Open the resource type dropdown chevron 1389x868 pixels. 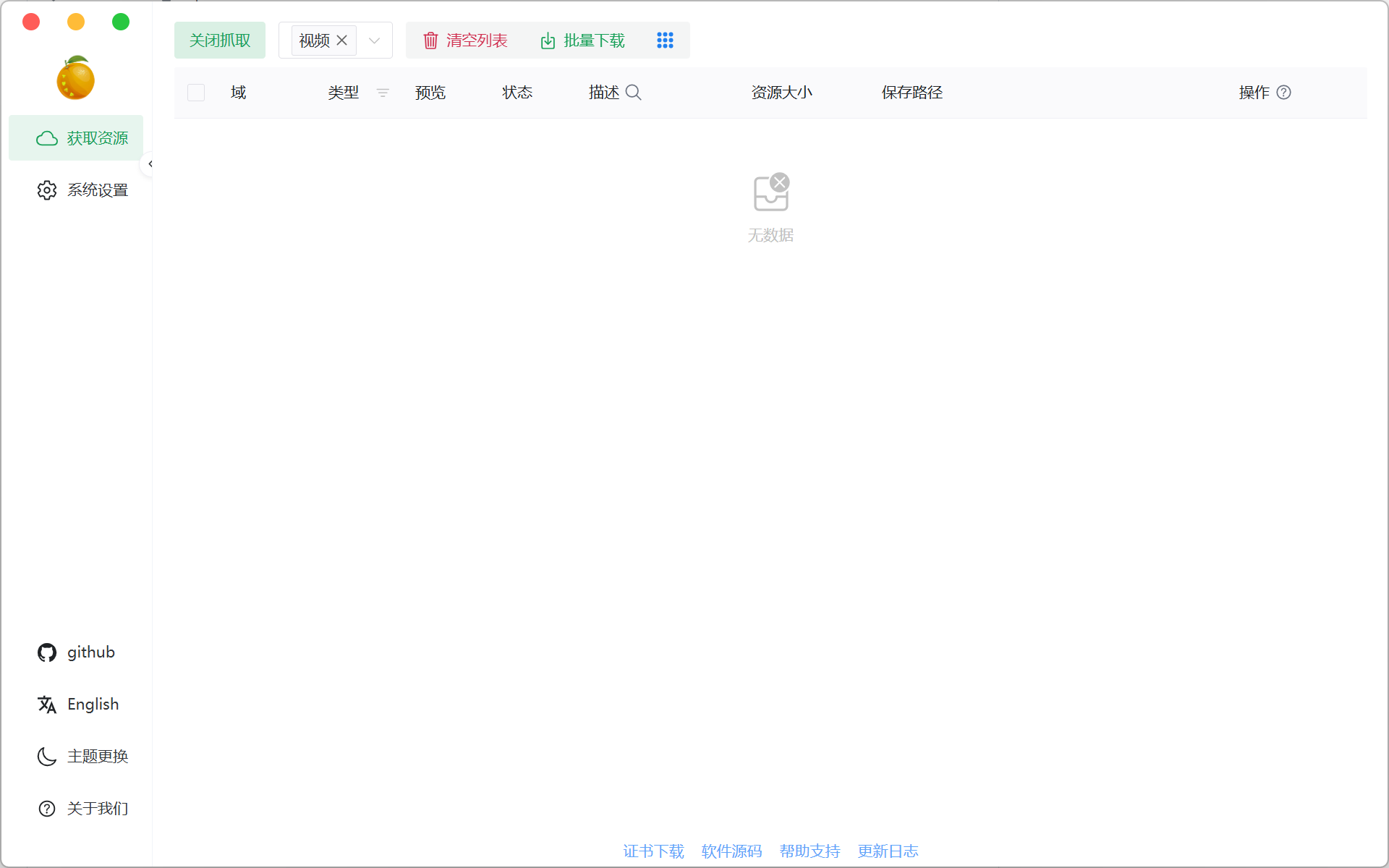374,41
